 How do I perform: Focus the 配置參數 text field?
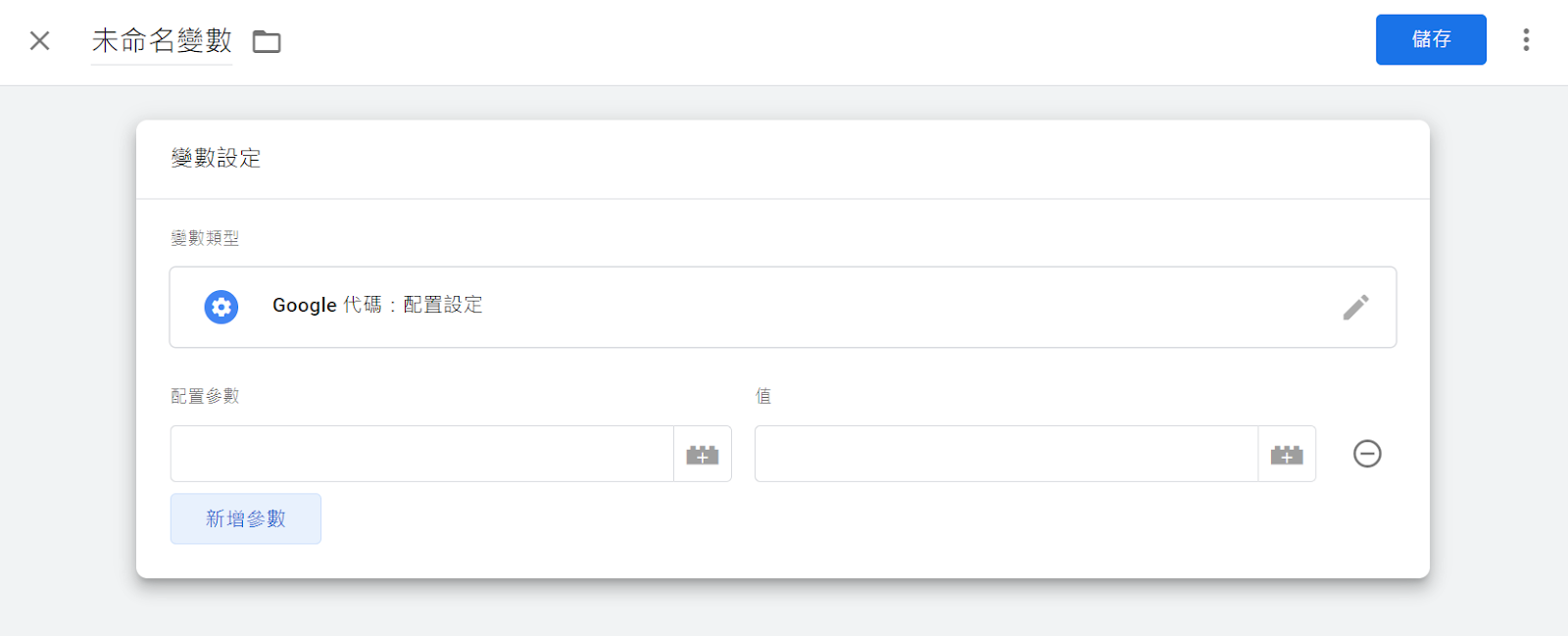(422, 454)
